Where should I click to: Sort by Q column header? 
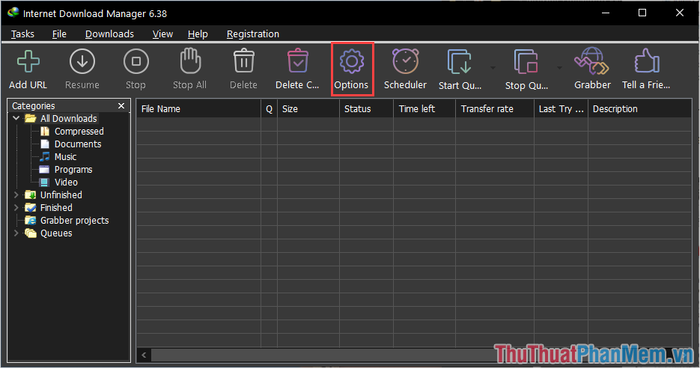pyautogui.click(x=269, y=109)
